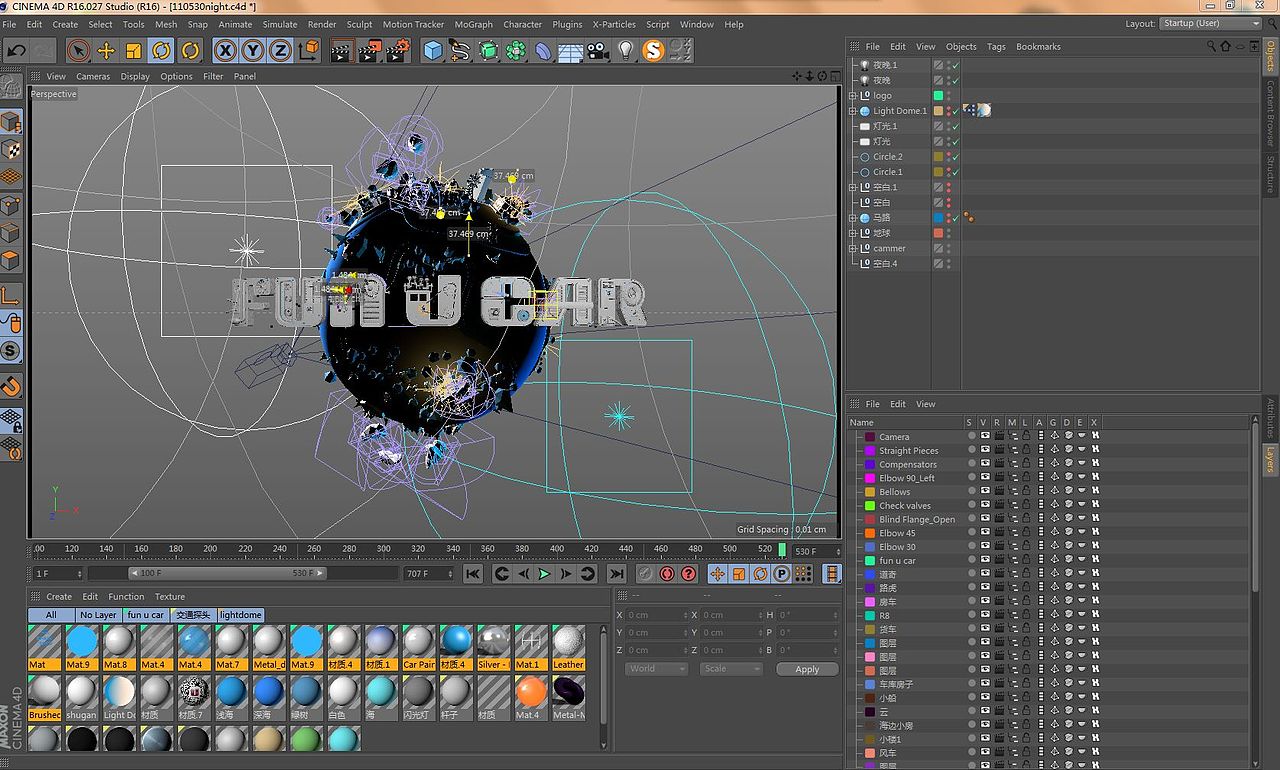
Task: Open the X-Particles menu
Action: pyautogui.click(x=614, y=24)
